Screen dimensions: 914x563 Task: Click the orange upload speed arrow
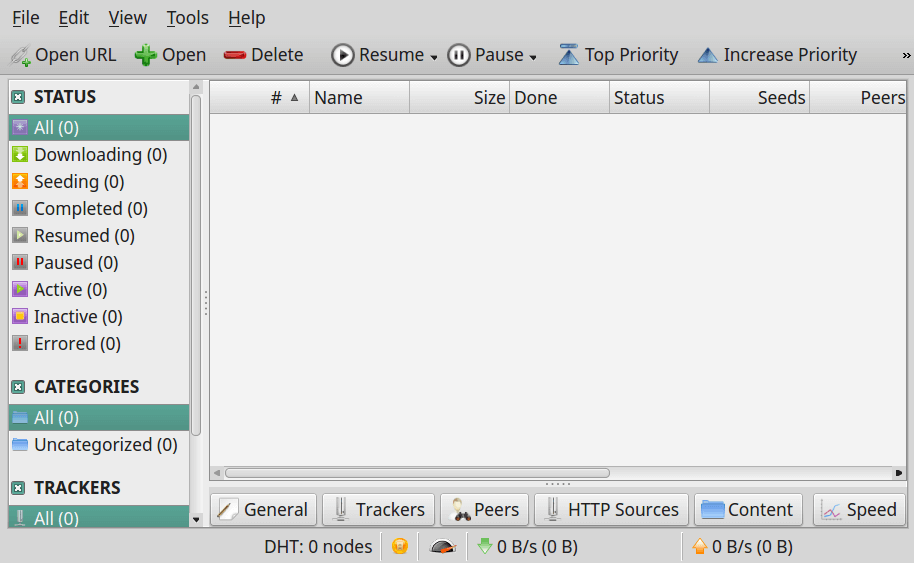pos(699,546)
